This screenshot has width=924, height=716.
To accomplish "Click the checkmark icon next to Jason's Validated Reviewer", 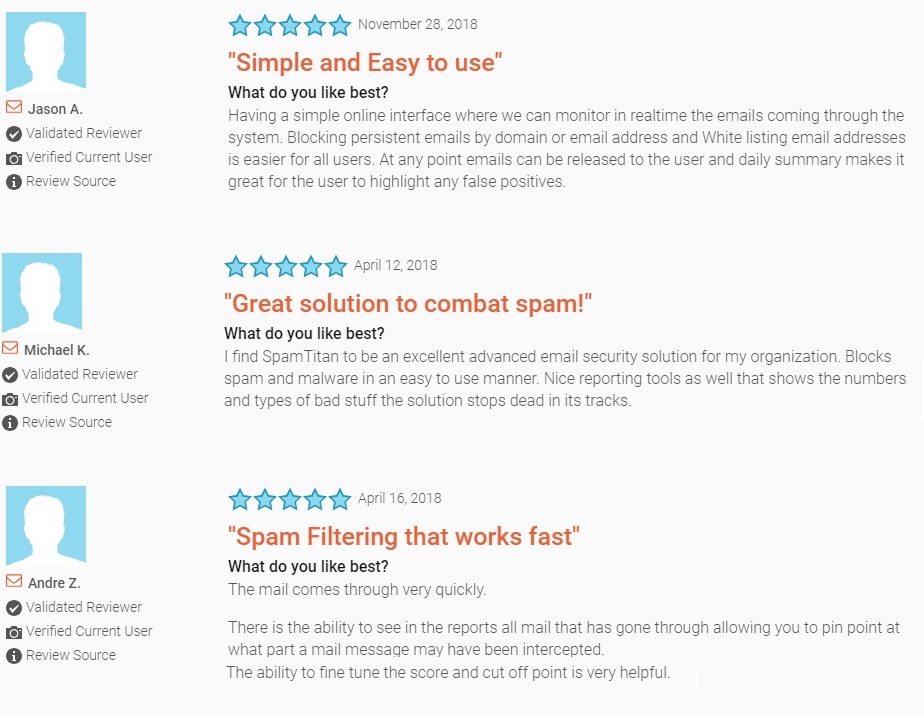I will tap(14, 133).
